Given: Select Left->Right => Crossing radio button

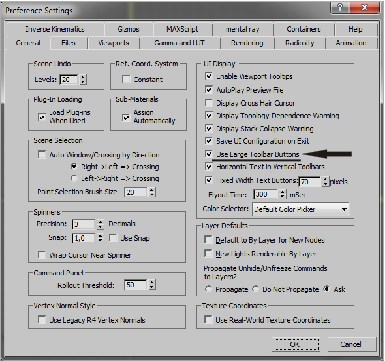Looking at the screenshot, I should click(x=74, y=179).
